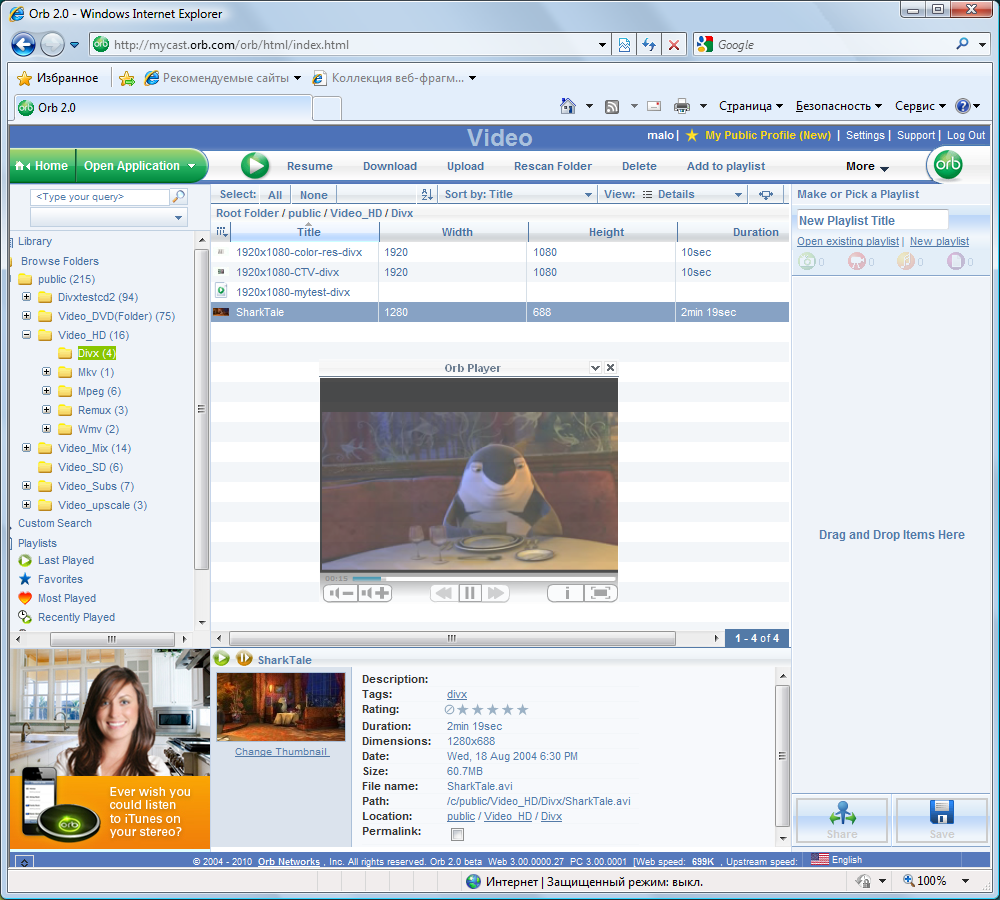The image size is (1000, 900).
Task: Click the Orb logo icon at top right
Action: tap(948, 165)
